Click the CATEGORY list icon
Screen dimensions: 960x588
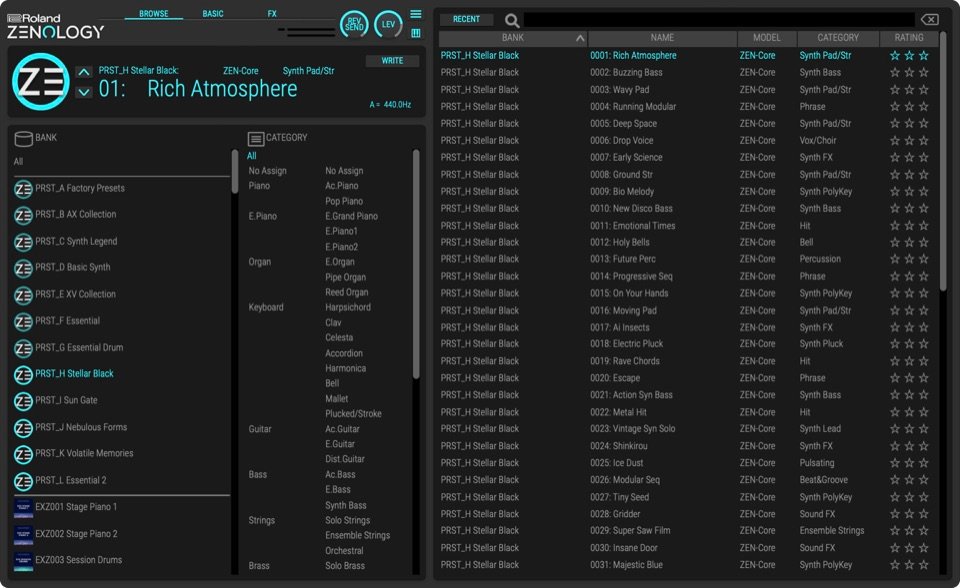click(x=256, y=139)
